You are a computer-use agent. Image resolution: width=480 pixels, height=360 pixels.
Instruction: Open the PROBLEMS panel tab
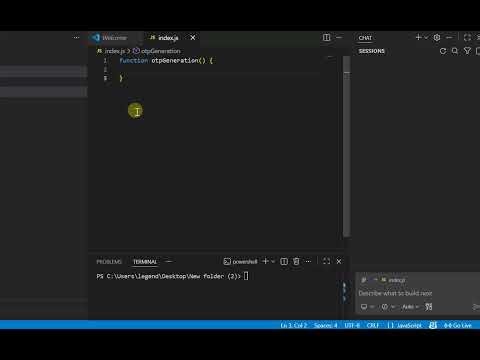point(109,262)
